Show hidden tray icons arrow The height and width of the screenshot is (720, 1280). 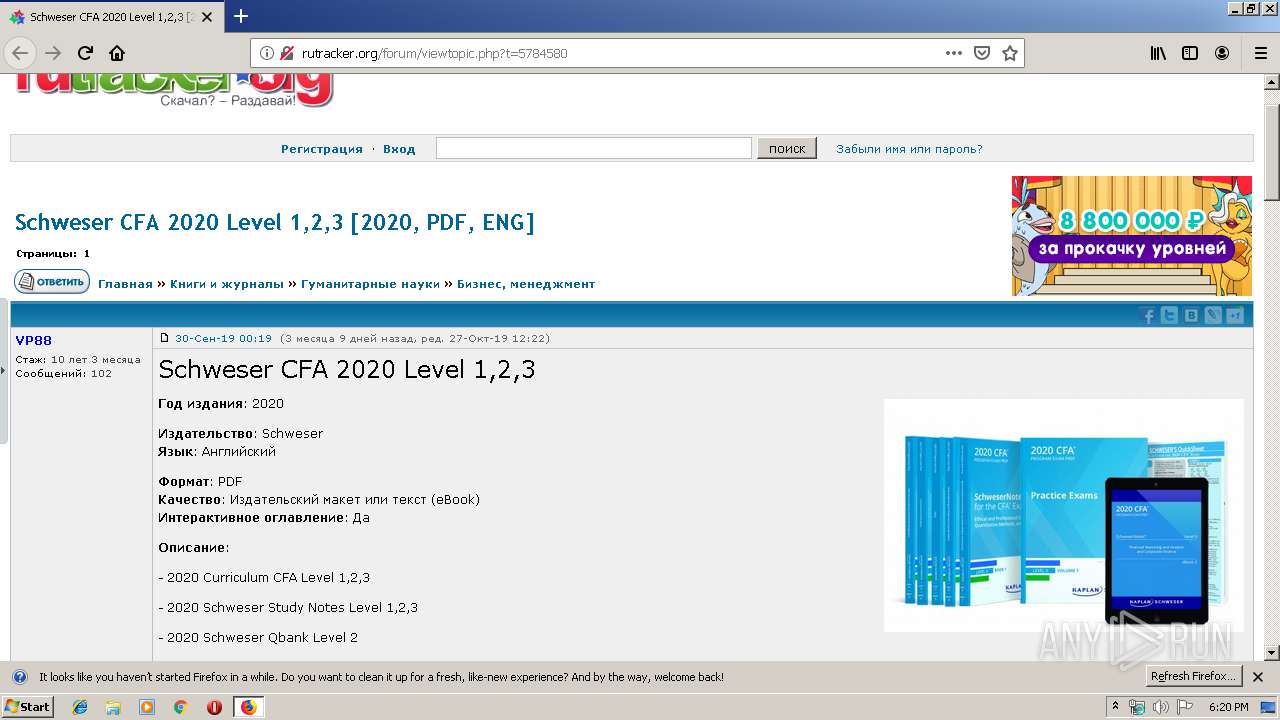point(1116,707)
